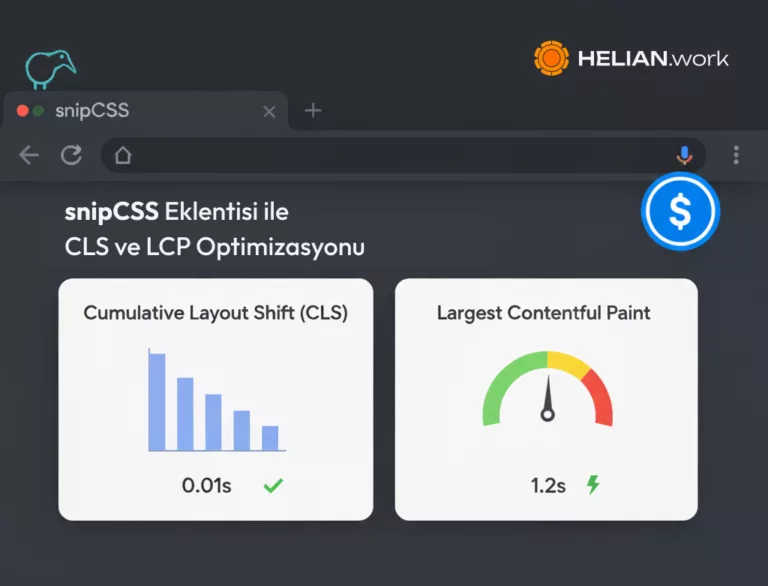Close the snipCSS tab
Image resolution: width=768 pixels, height=586 pixels.
(x=269, y=112)
